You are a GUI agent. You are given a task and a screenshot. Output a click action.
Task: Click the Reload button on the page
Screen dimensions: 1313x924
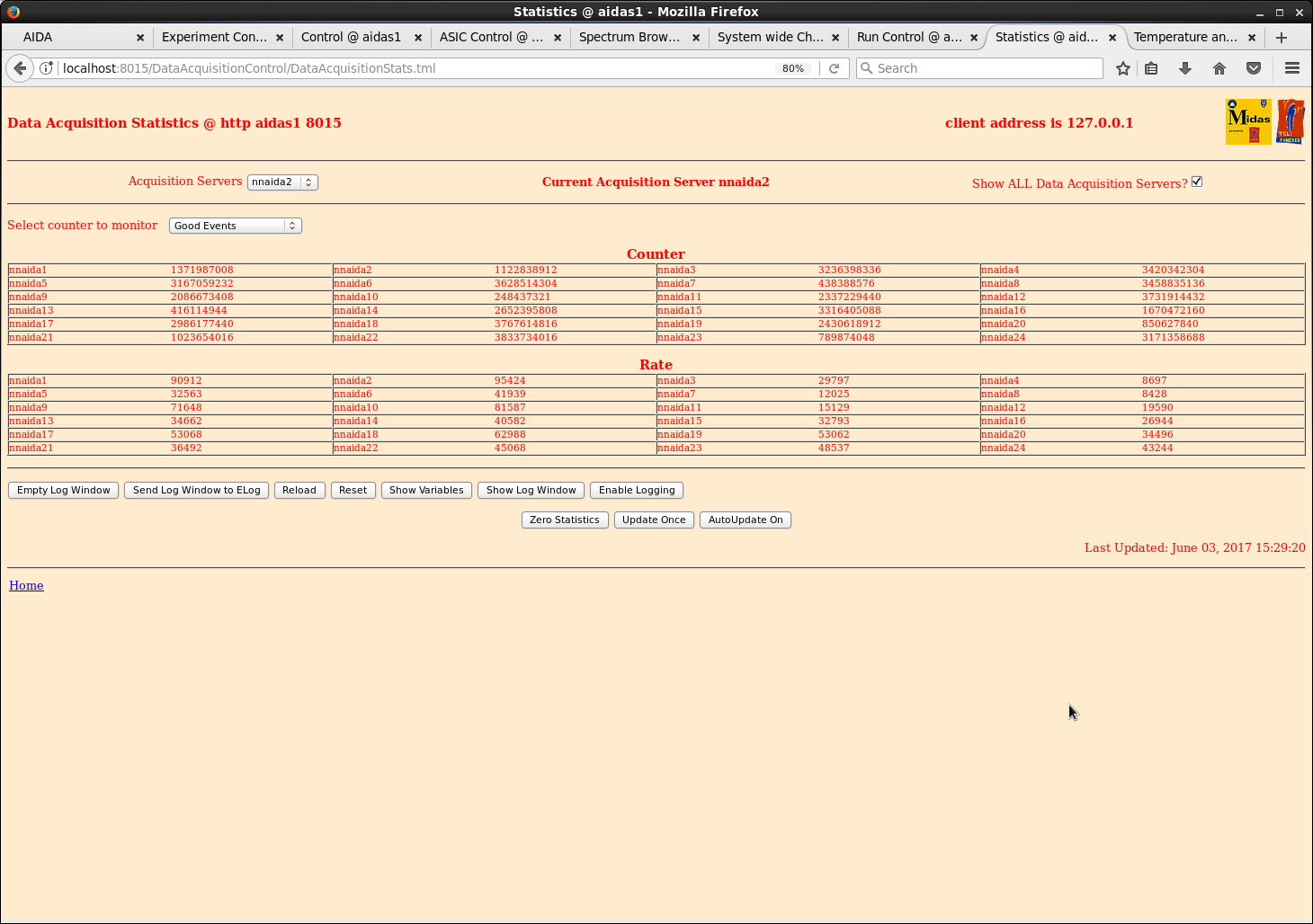coord(299,490)
